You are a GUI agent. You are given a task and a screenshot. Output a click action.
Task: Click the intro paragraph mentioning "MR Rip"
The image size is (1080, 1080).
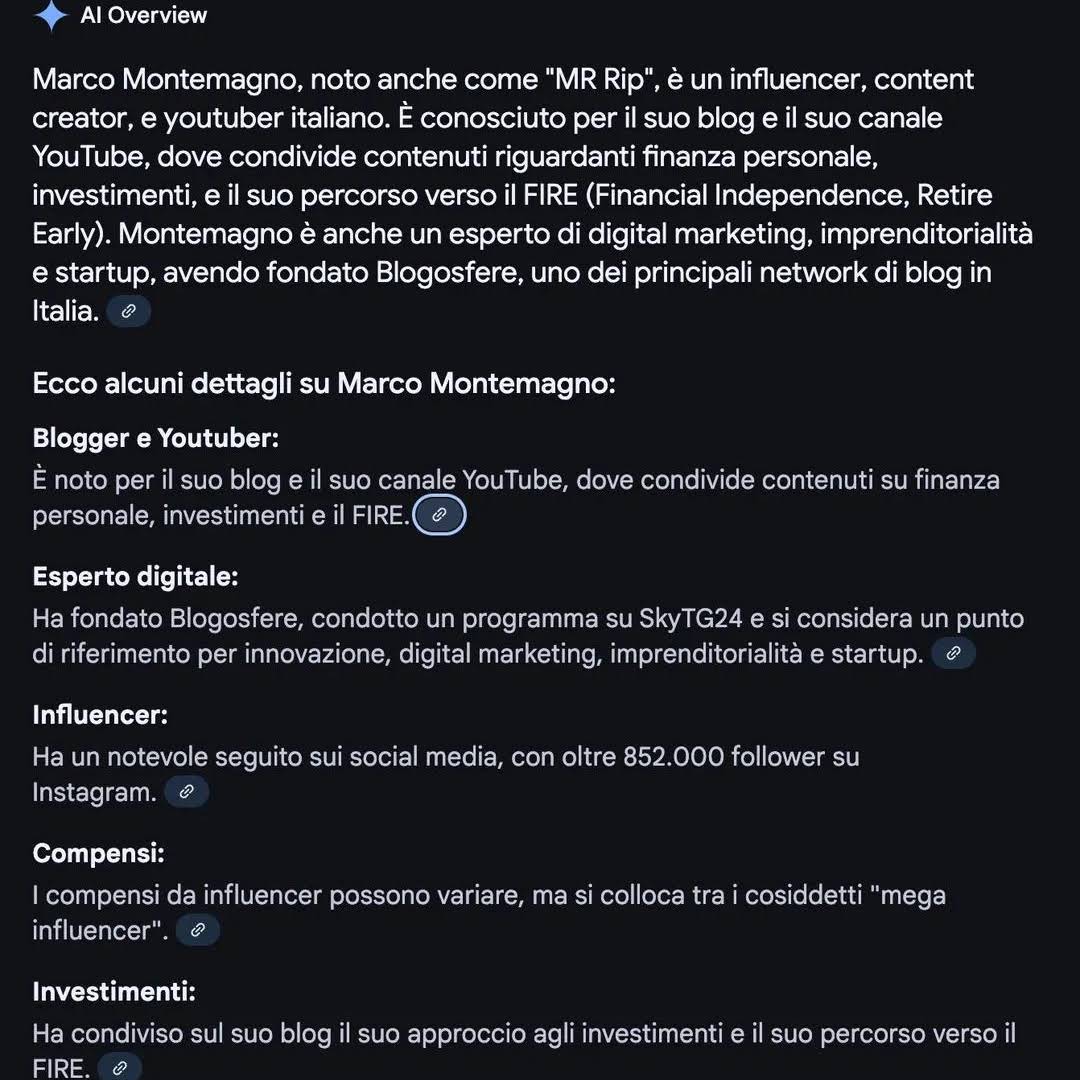pyautogui.click(x=532, y=195)
